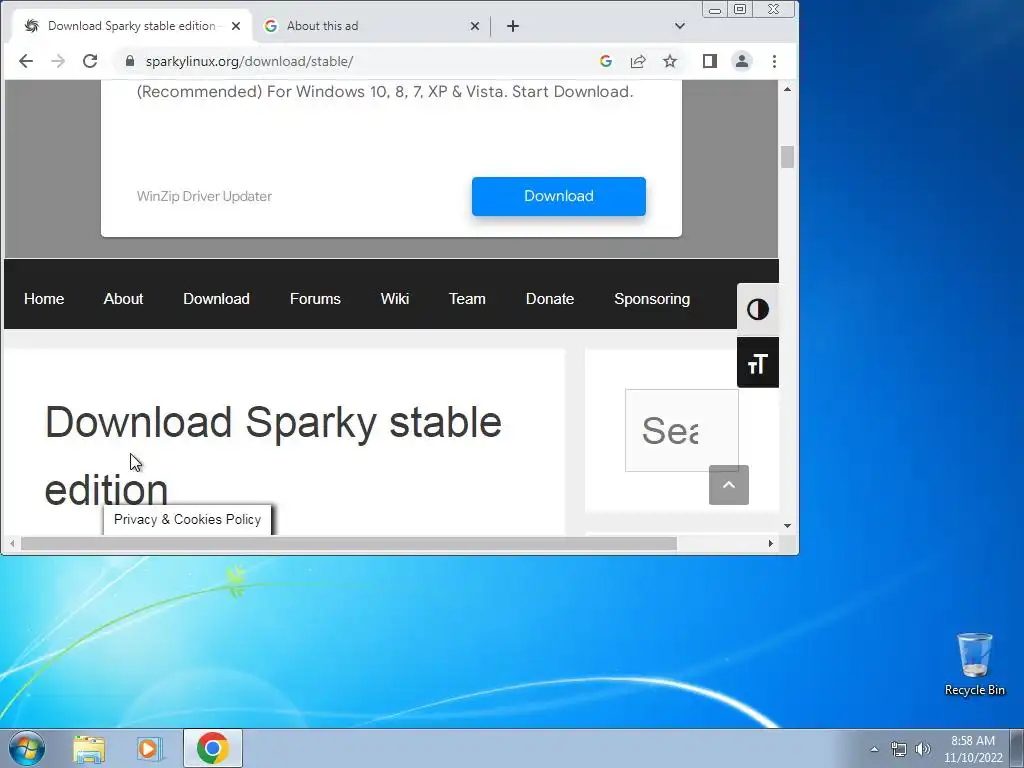Click the scroll up arrow
Screen dimensions: 1024x768
[x=787, y=89]
